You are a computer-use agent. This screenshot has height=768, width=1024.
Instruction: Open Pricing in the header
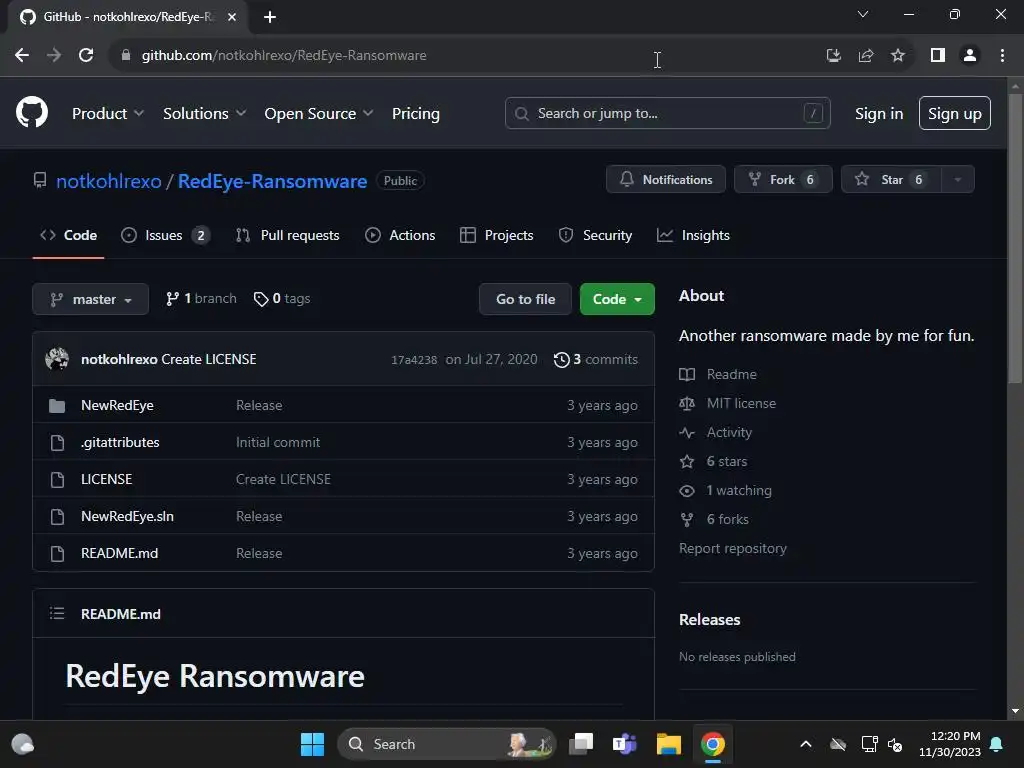[x=416, y=114]
